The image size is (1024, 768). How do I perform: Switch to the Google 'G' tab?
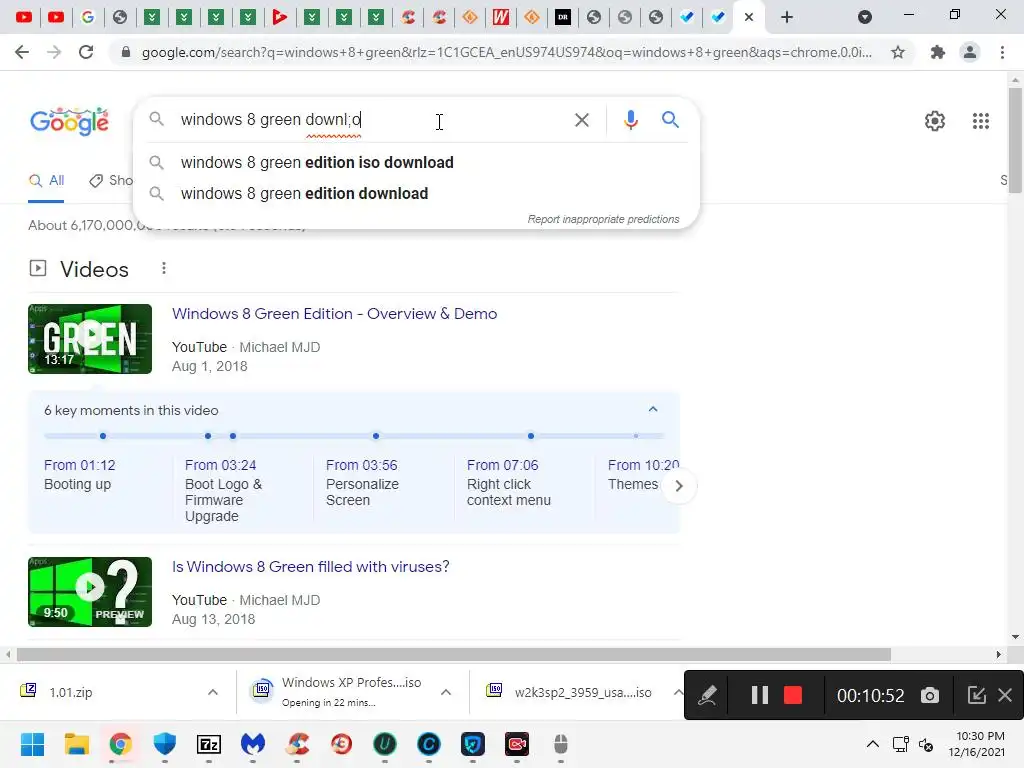pyautogui.click(x=88, y=17)
